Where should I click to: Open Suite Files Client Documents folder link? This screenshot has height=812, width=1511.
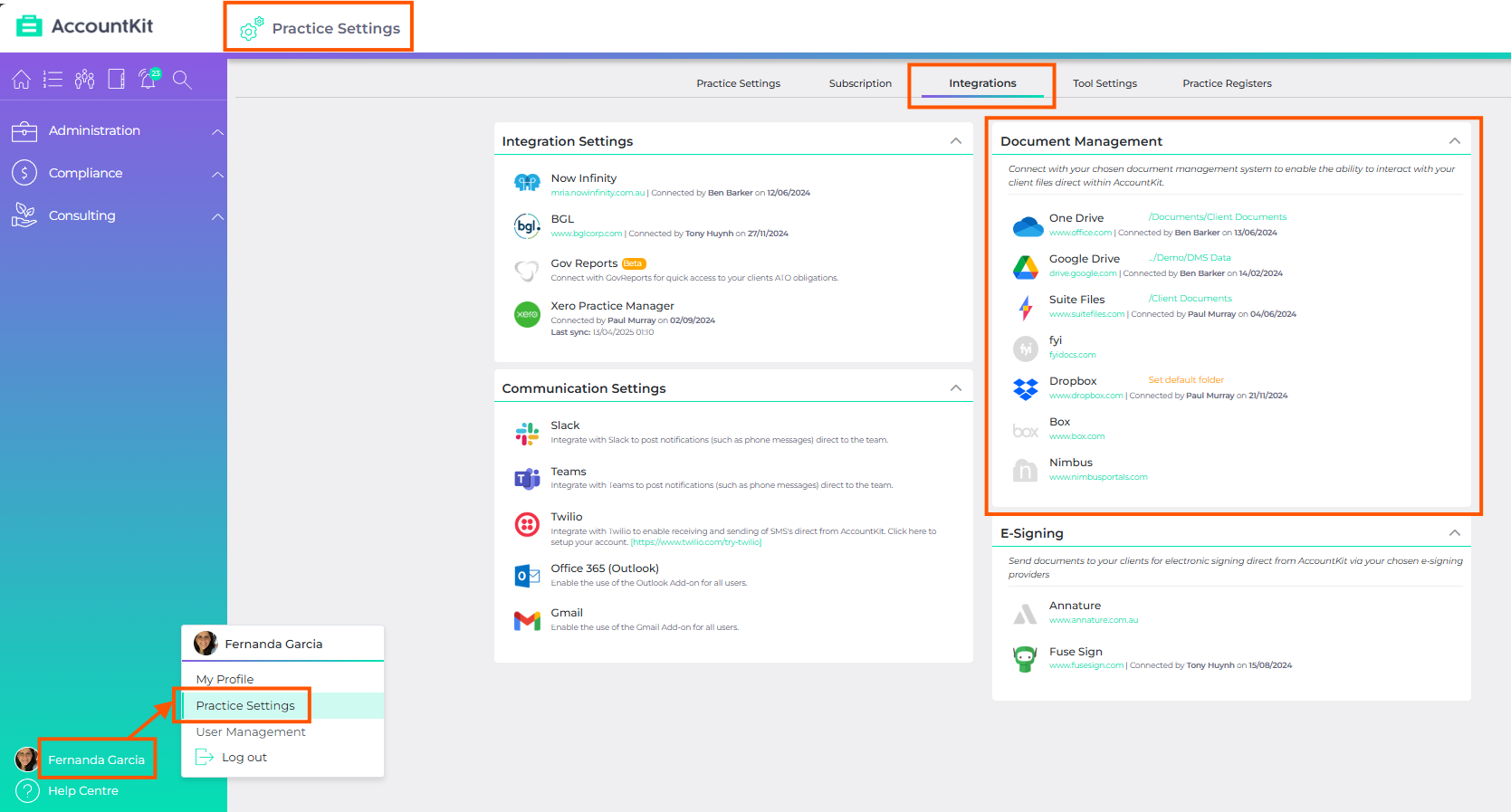coord(1190,299)
